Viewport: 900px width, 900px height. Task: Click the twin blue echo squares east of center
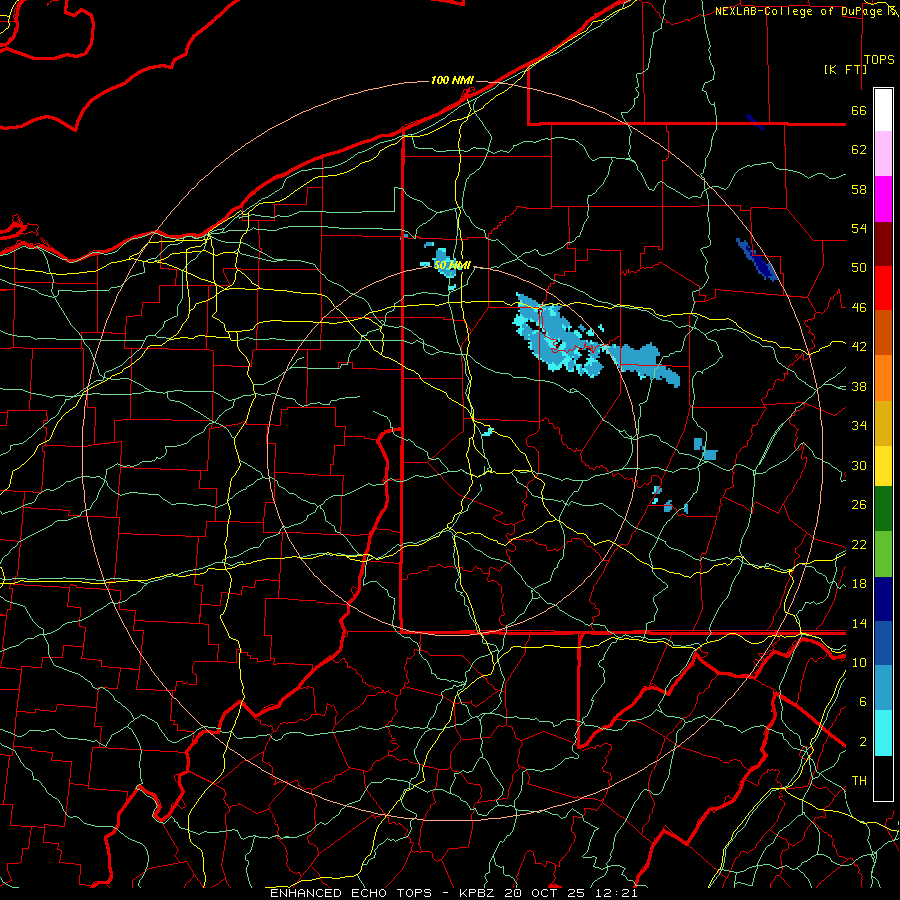point(706,449)
